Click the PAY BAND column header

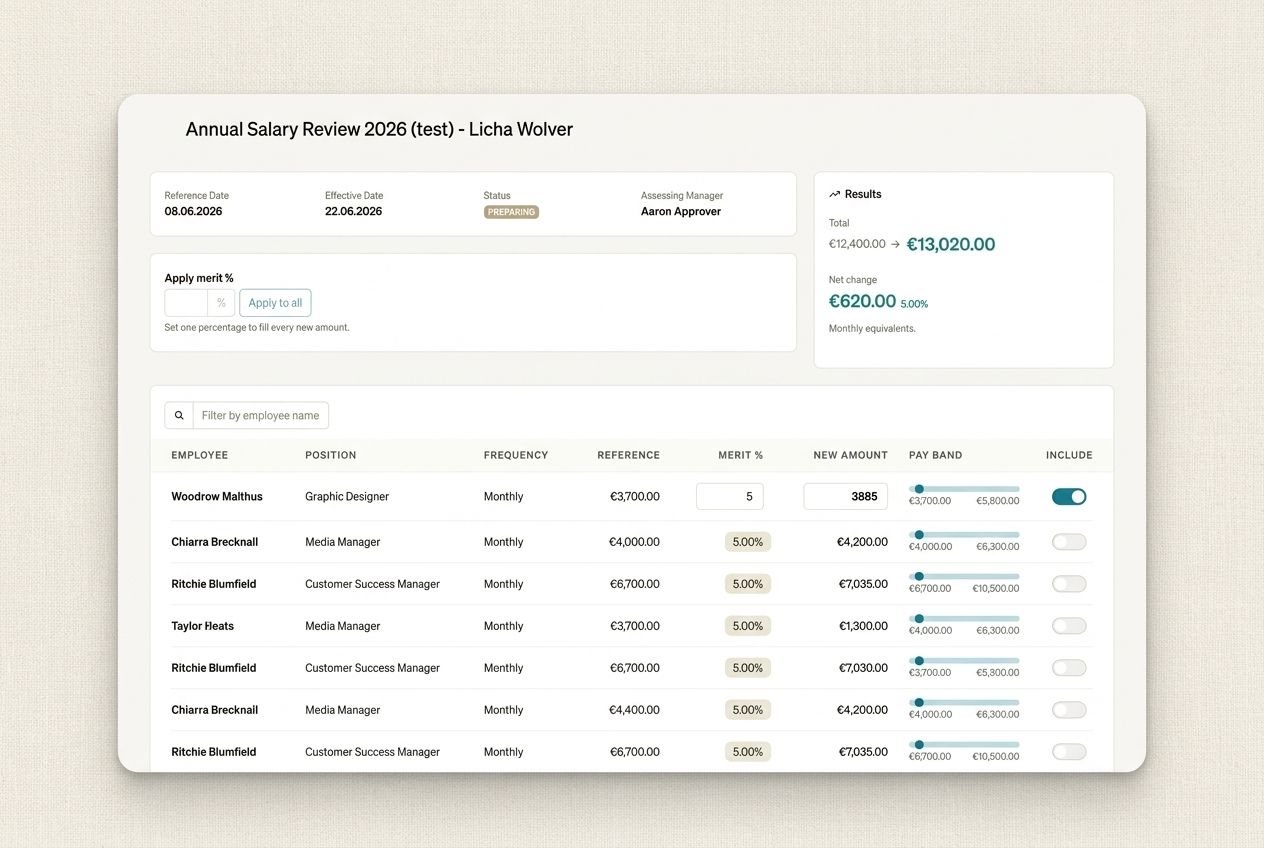tap(936, 455)
